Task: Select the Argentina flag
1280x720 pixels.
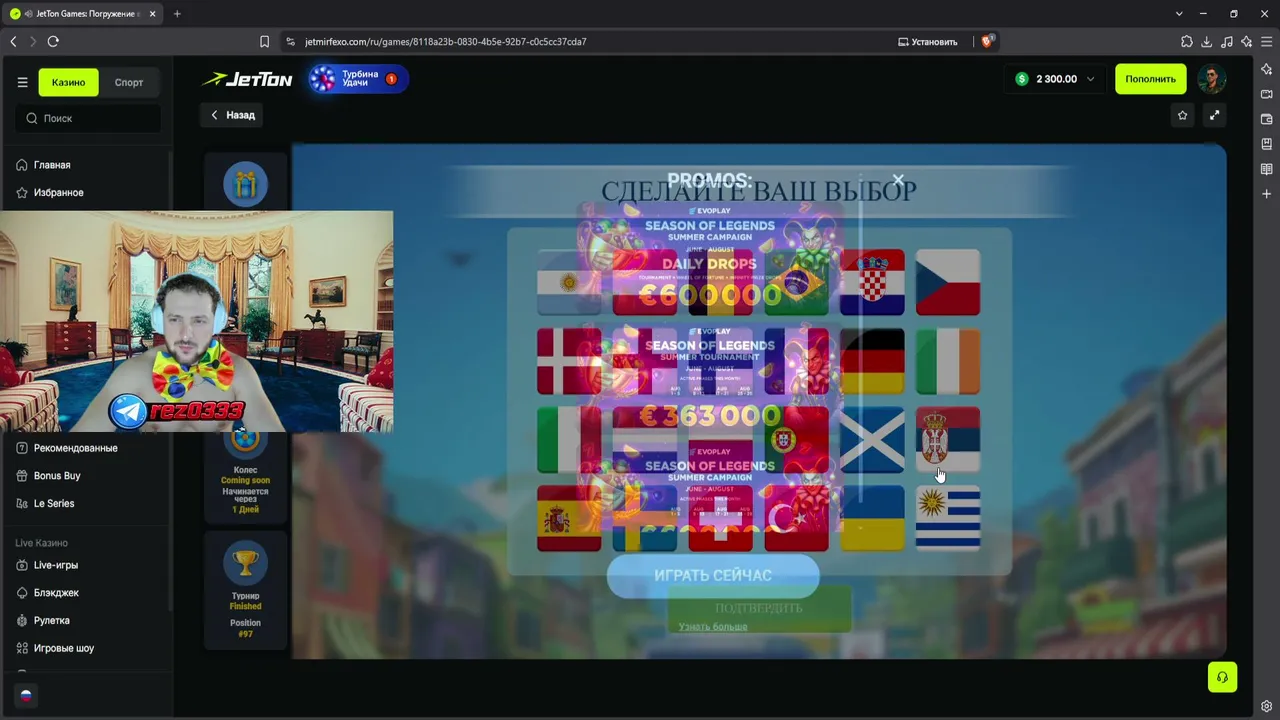Action: (569, 283)
